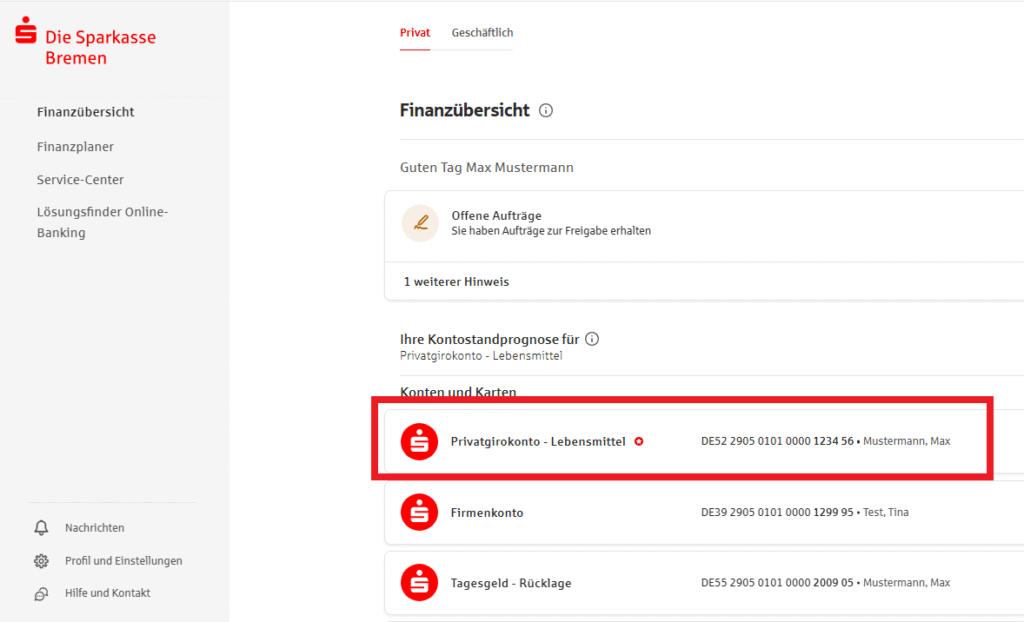
Task: Open the Hilfe und Kontakt chat icon
Action: [41, 593]
